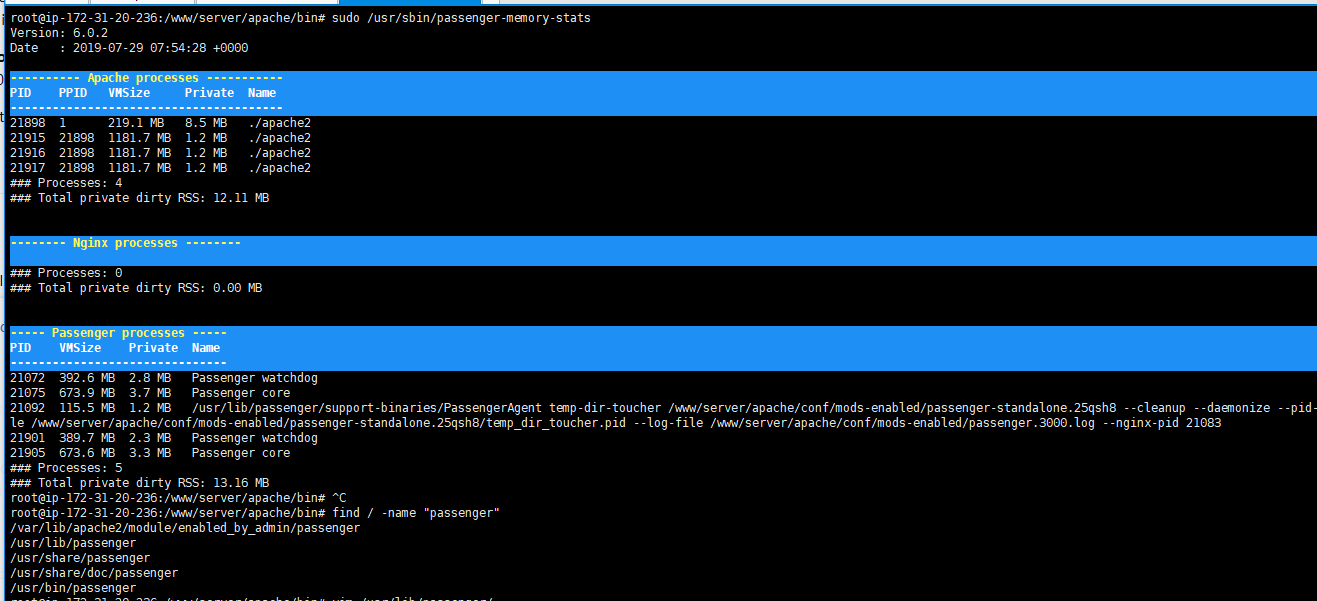
Task: Select the 'Version: 6.0.2' line
Action: click(59, 33)
